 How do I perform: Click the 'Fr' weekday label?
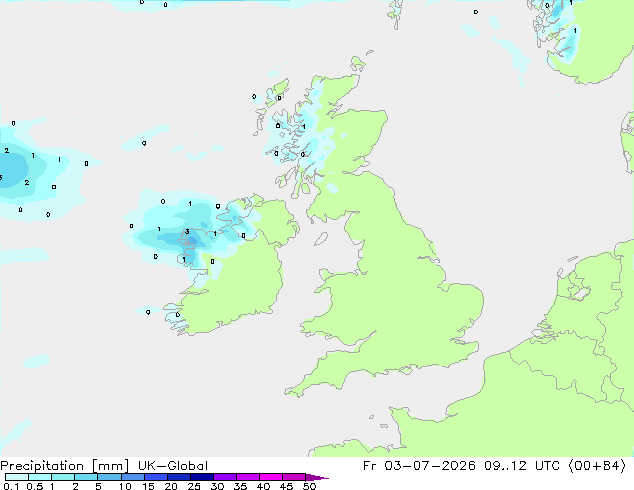[369, 466]
